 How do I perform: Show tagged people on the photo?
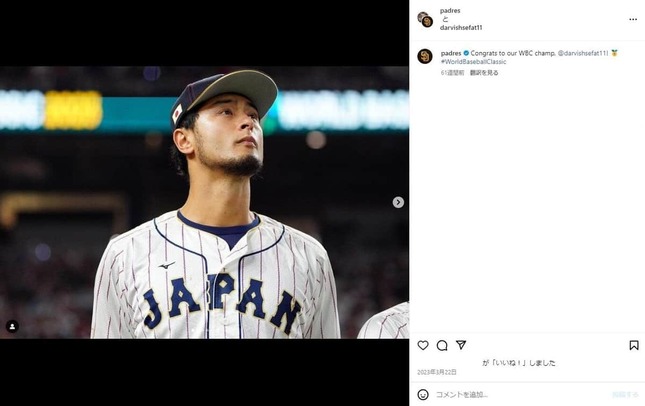coord(12,326)
